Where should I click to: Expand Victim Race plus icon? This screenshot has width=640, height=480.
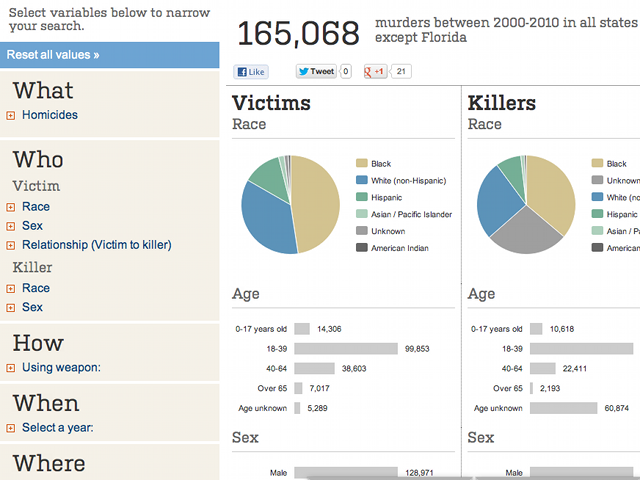pyautogui.click(x=11, y=208)
